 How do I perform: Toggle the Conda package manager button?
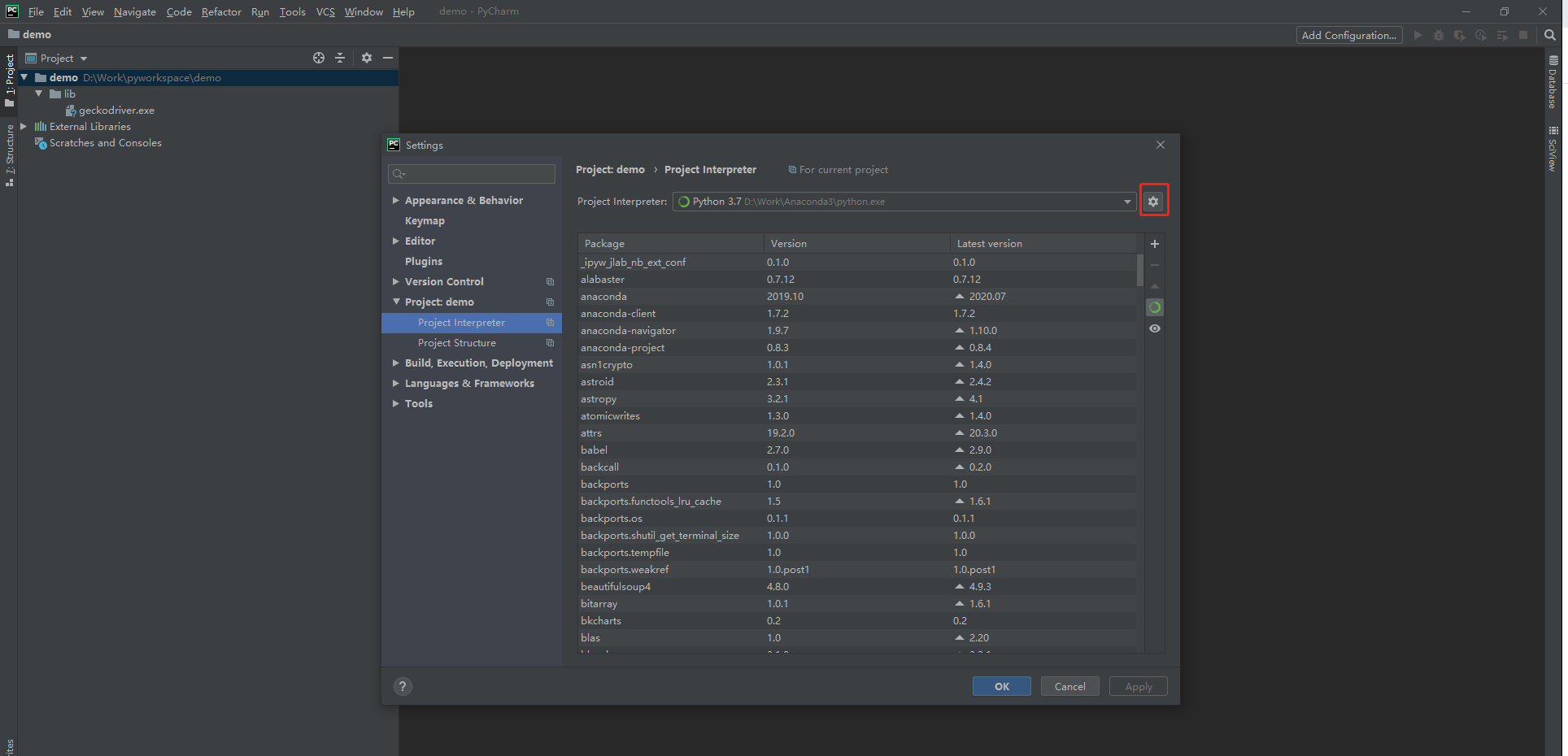pos(1155,307)
